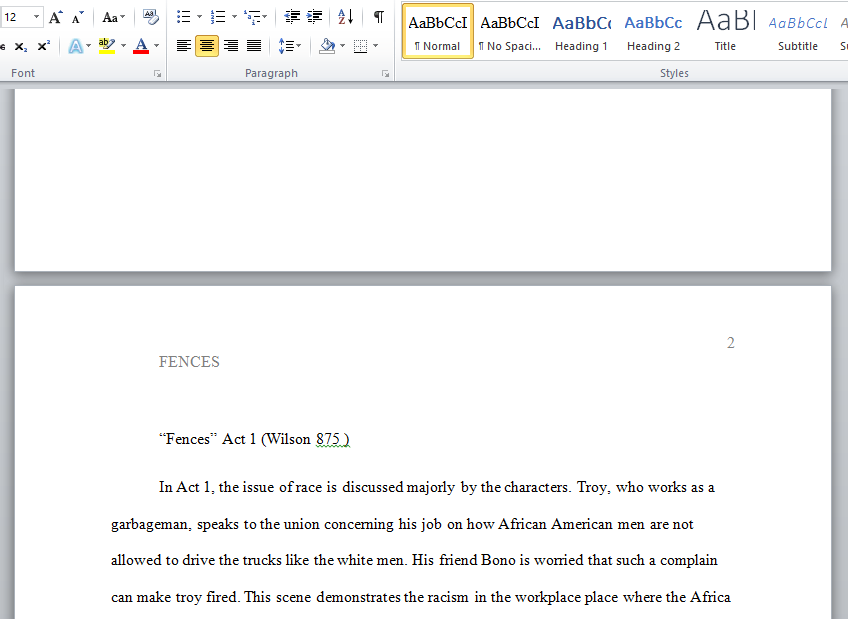This screenshot has height=619, width=848.
Task: Open the font size dropdown arrow
Action: (x=36, y=17)
